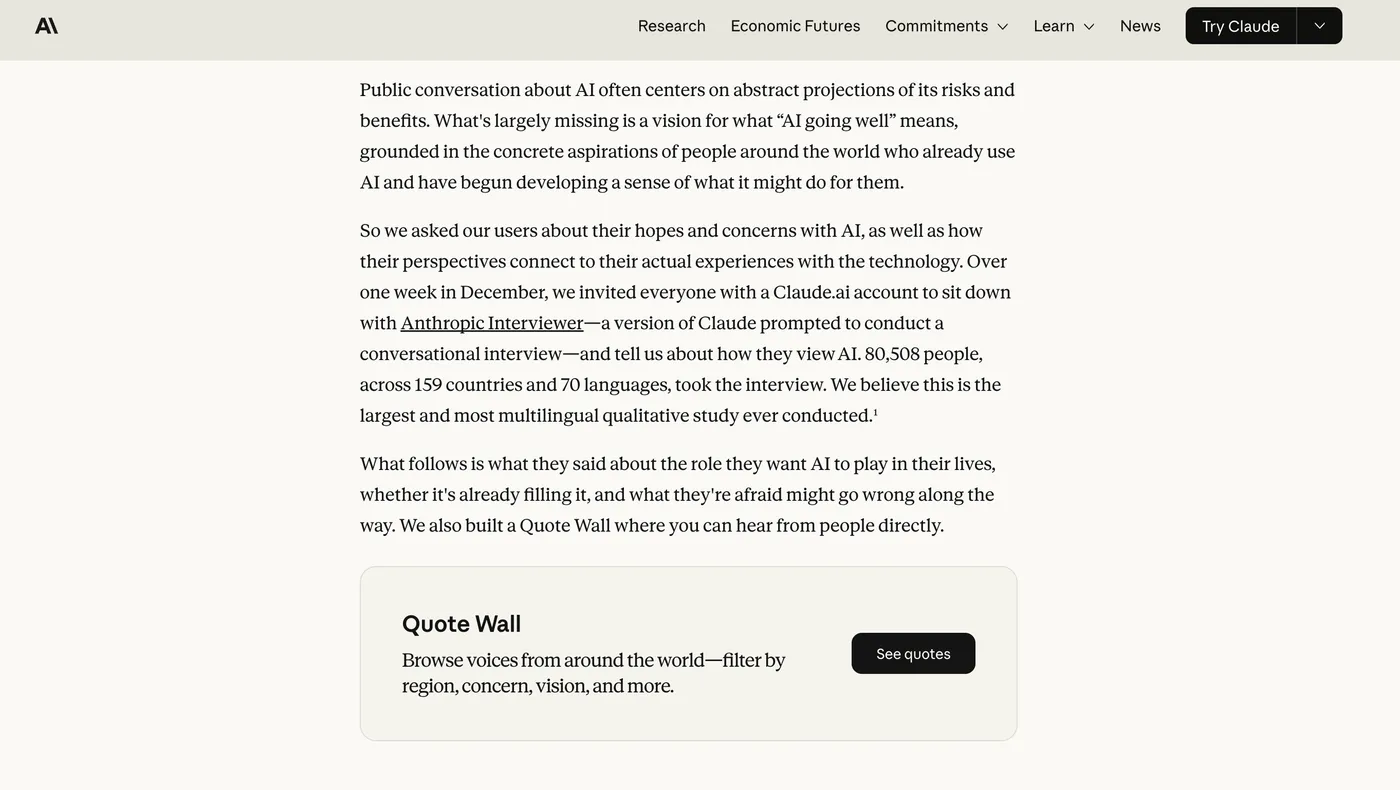
Task: Click the Learn menu label
Action: (x=1054, y=26)
